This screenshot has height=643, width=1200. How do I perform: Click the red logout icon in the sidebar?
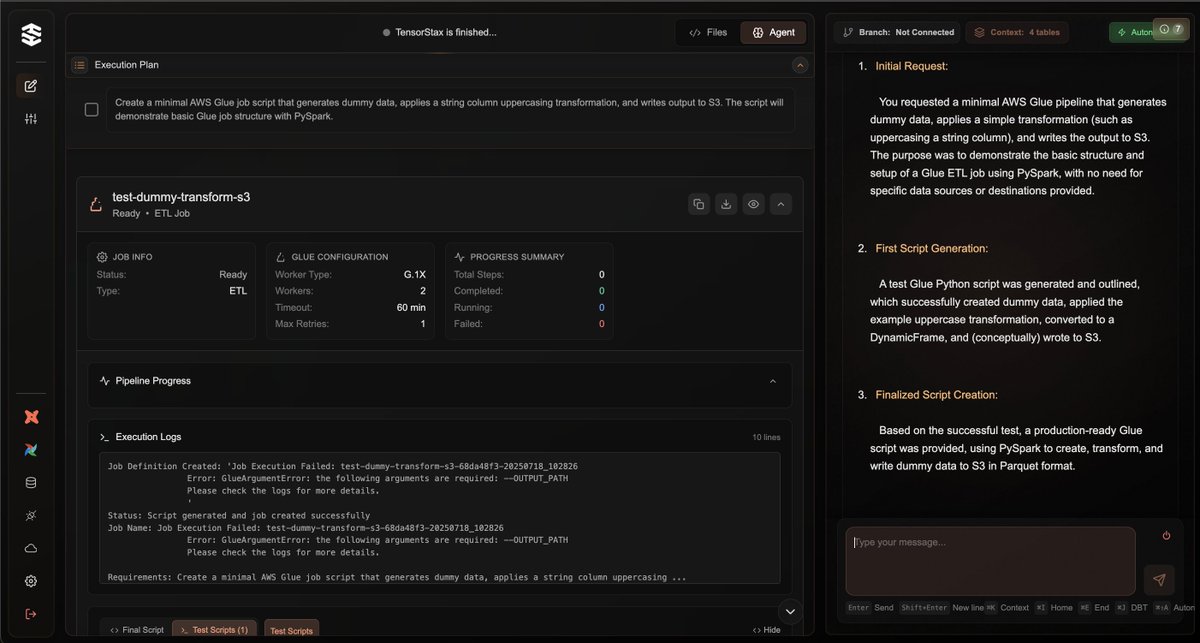click(x=31, y=613)
